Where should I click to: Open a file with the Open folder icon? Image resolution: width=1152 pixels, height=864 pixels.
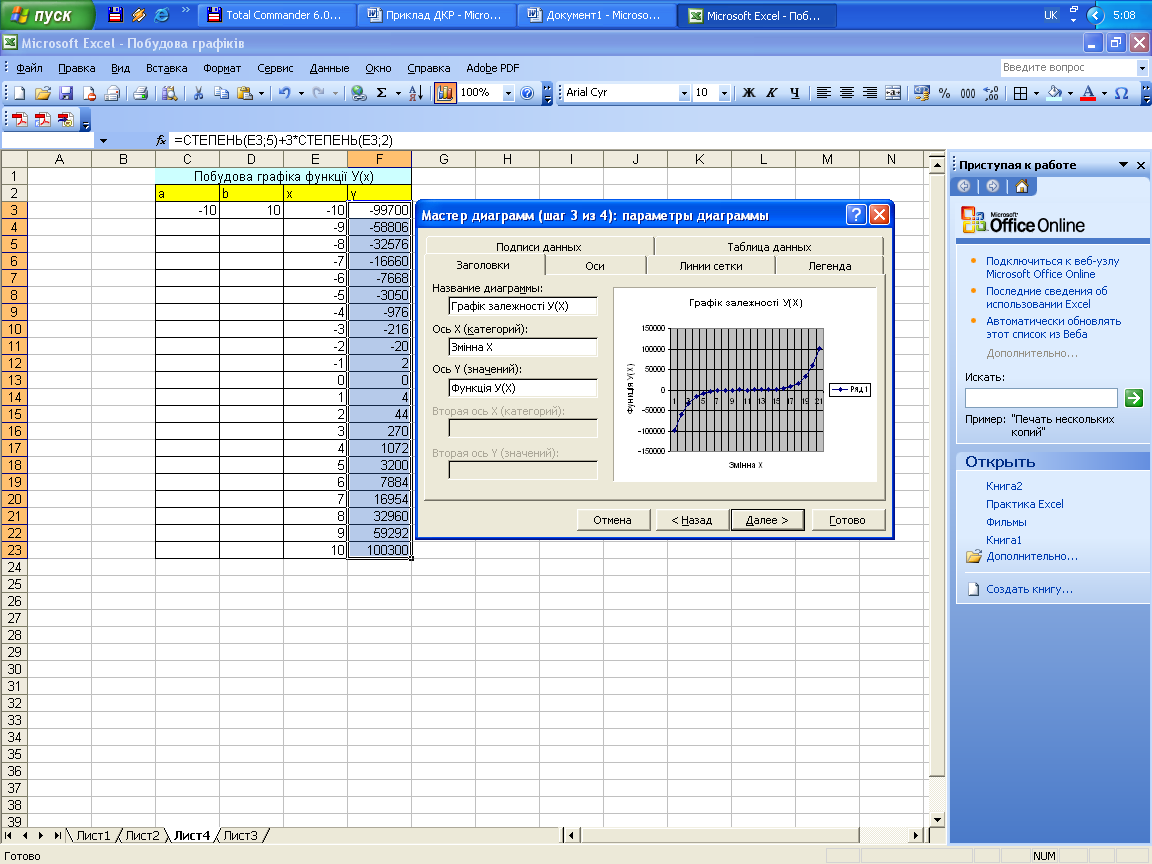[x=43, y=93]
